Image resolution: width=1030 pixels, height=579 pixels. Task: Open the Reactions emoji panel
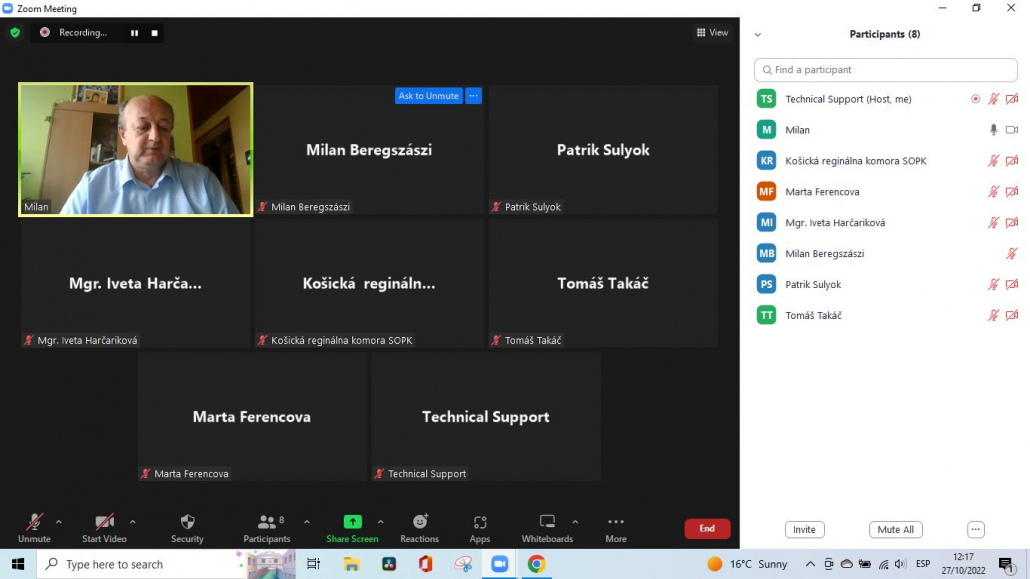[420, 527]
